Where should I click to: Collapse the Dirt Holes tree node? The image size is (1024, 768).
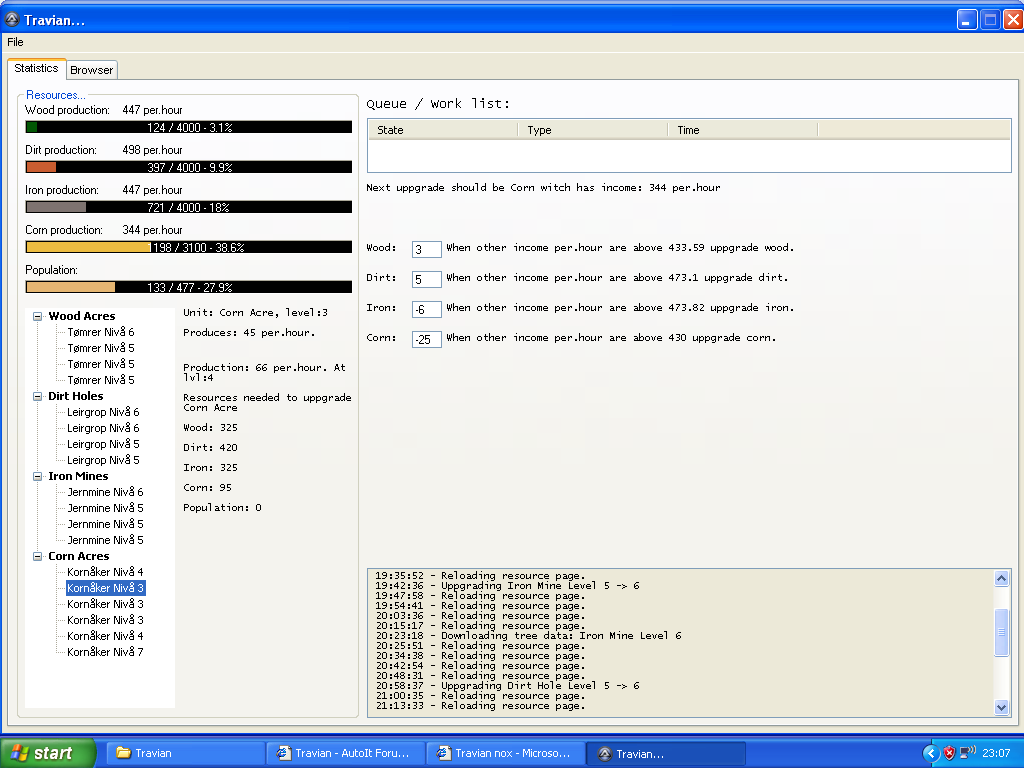pyautogui.click(x=38, y=396)
